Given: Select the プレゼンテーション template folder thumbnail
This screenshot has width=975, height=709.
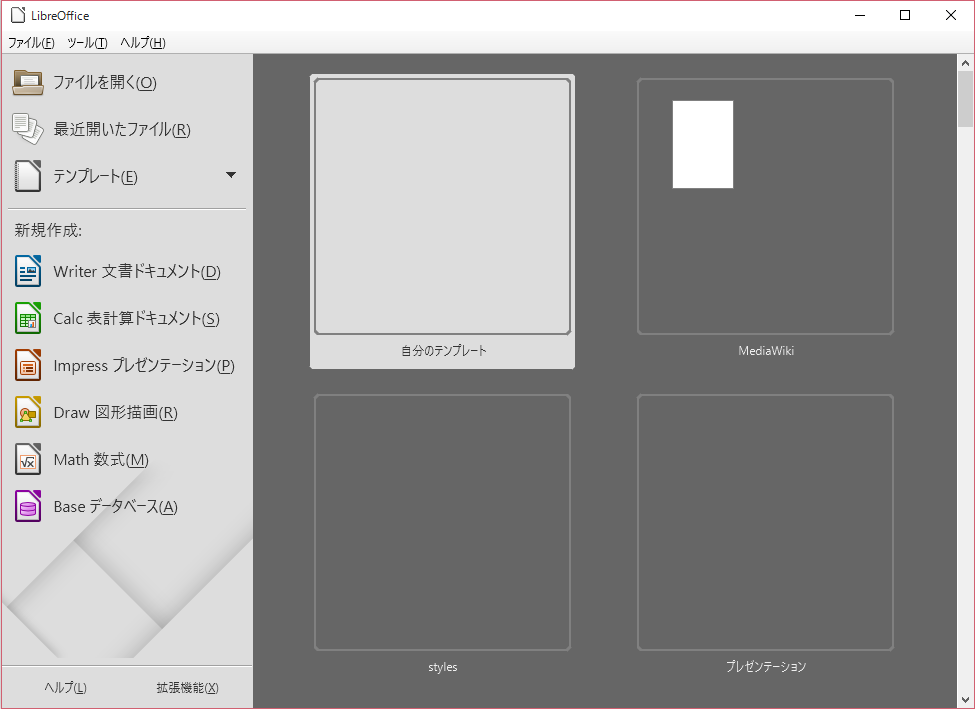Looking at the screenshot, I should [x=765, y=522].
